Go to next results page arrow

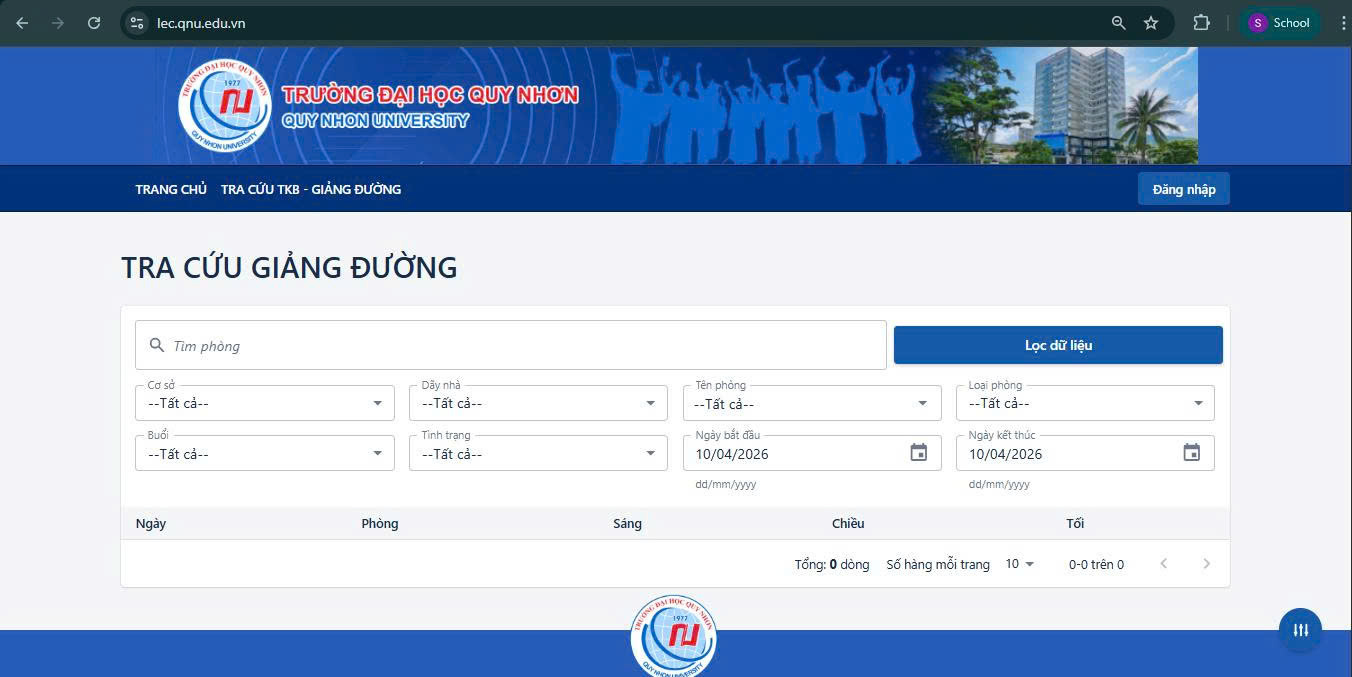click(x=1206, y=564)
